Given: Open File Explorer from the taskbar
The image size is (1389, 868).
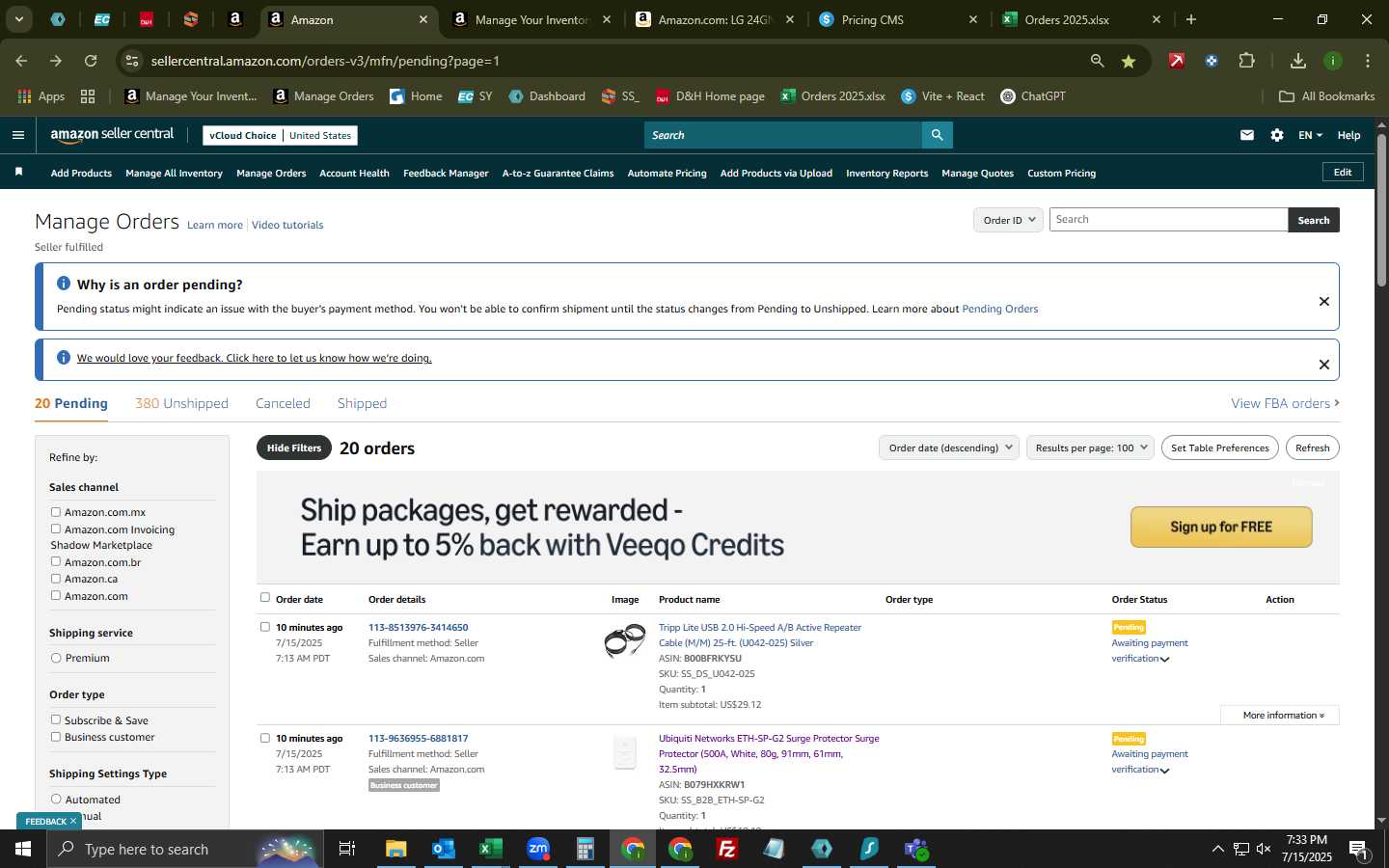Looking at the screenshot, I should coord(396,849).
